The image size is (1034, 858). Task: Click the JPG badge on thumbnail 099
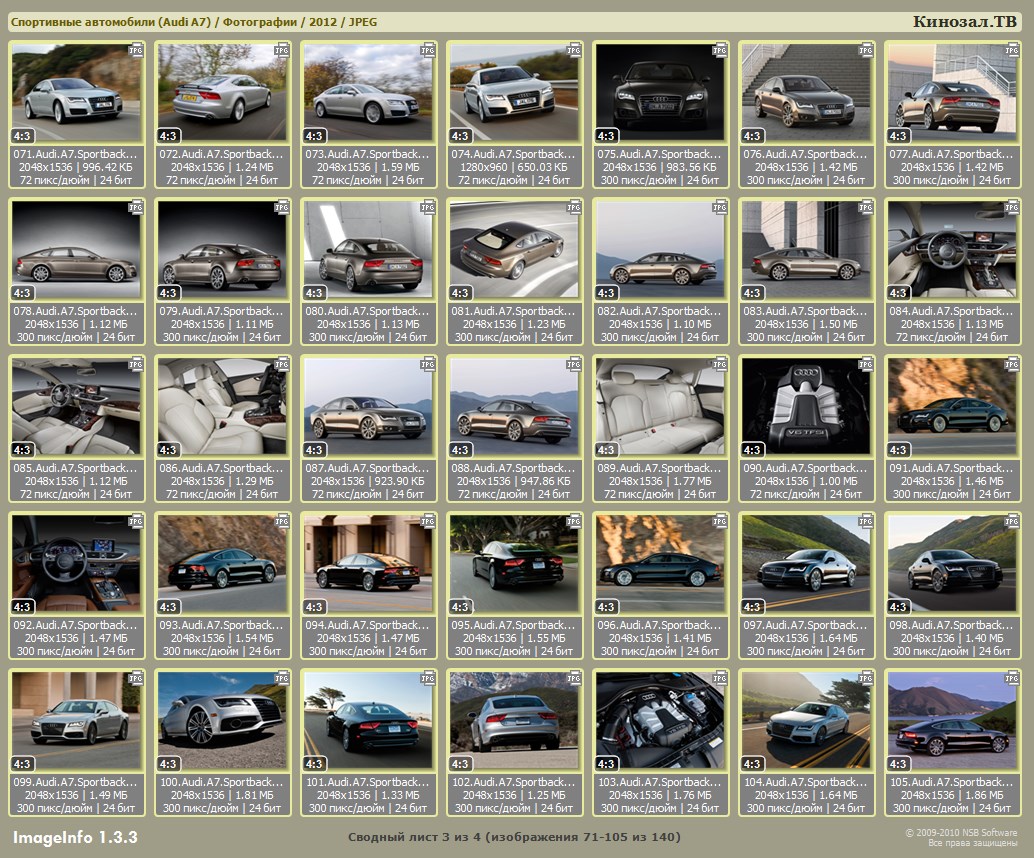click(135, 677)
